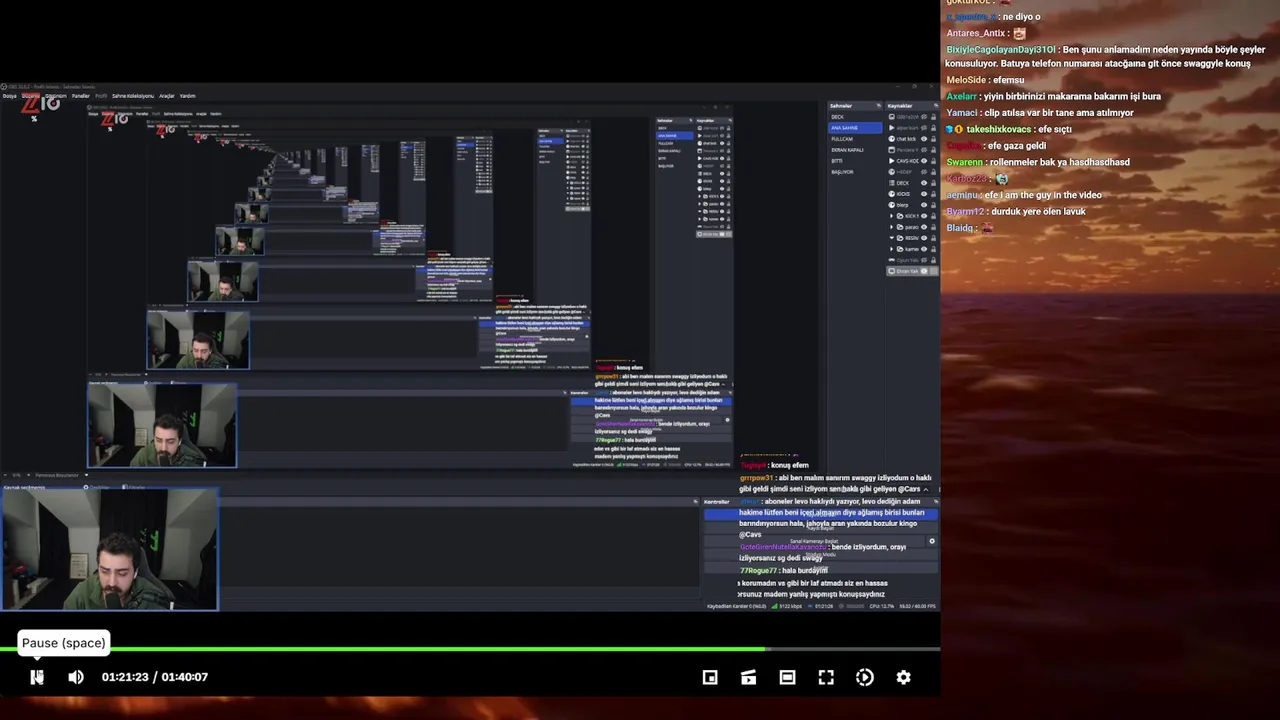Click the clip creation icon
The image size is (1280, 720).
pos(748,677)
